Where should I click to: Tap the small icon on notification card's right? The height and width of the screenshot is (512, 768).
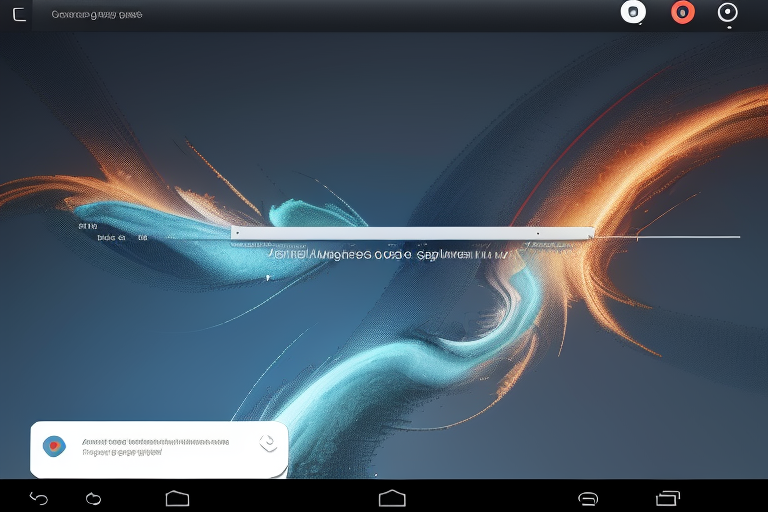[x=267, y=442]
